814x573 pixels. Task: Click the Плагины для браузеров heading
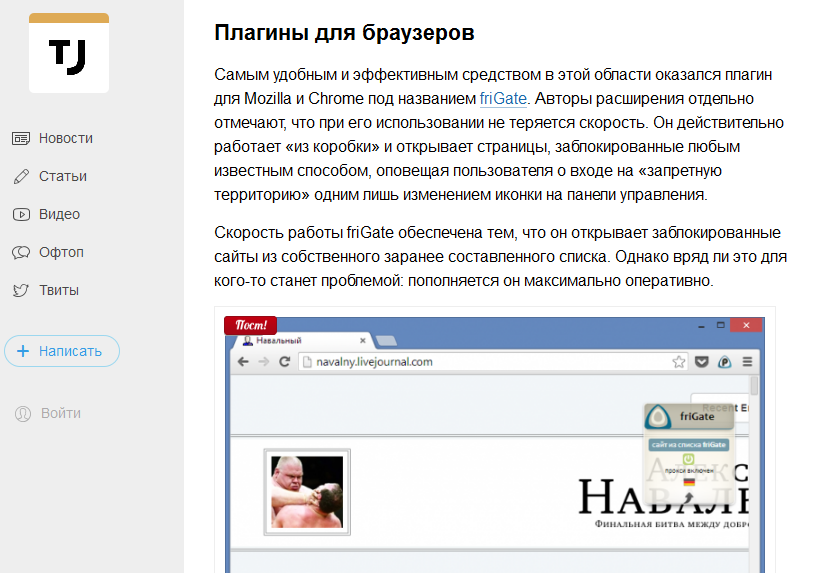(x=344, y=33)
